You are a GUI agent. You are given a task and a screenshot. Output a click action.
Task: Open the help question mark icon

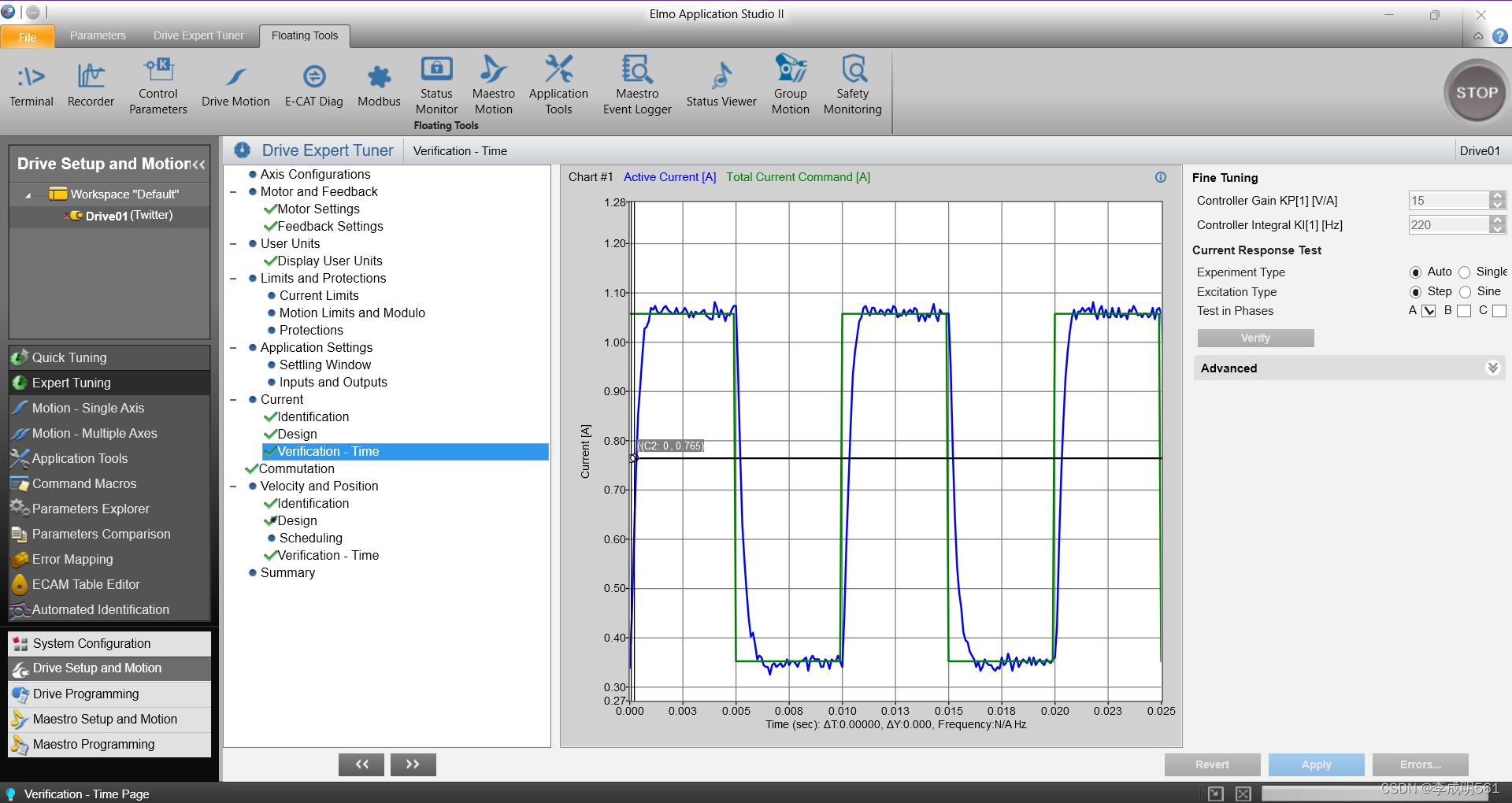1500,36
